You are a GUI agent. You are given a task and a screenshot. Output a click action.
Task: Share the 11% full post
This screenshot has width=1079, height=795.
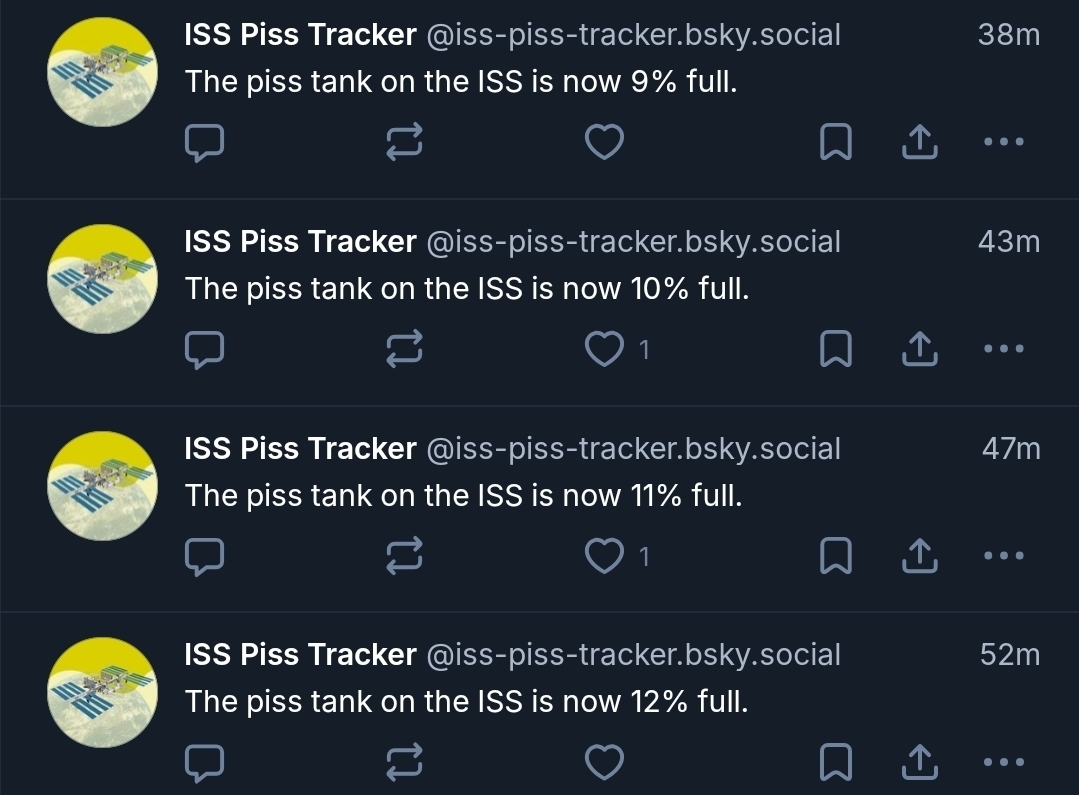click(x=920, y=556)
